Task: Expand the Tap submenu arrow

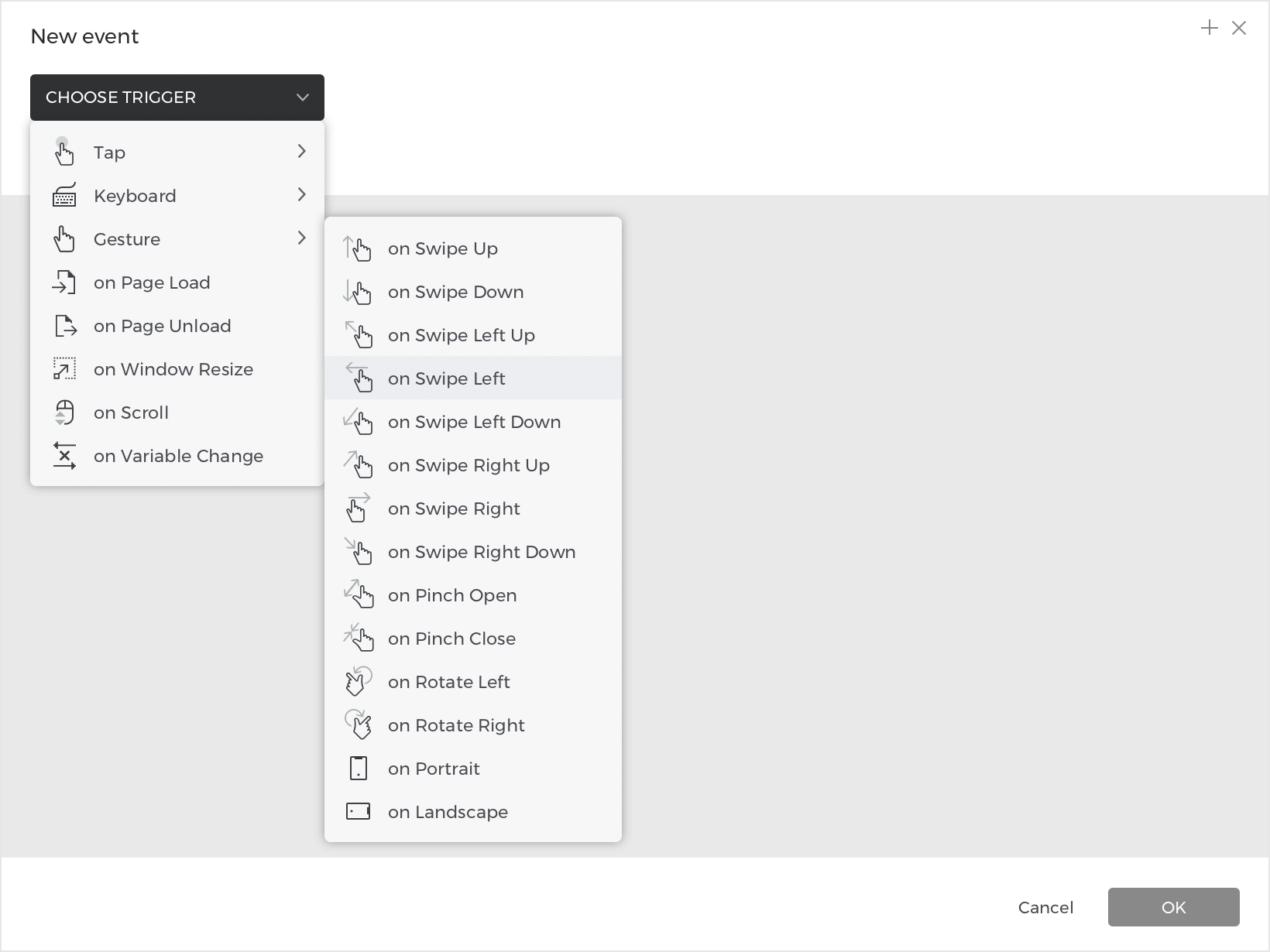Action: click(302, 152)
